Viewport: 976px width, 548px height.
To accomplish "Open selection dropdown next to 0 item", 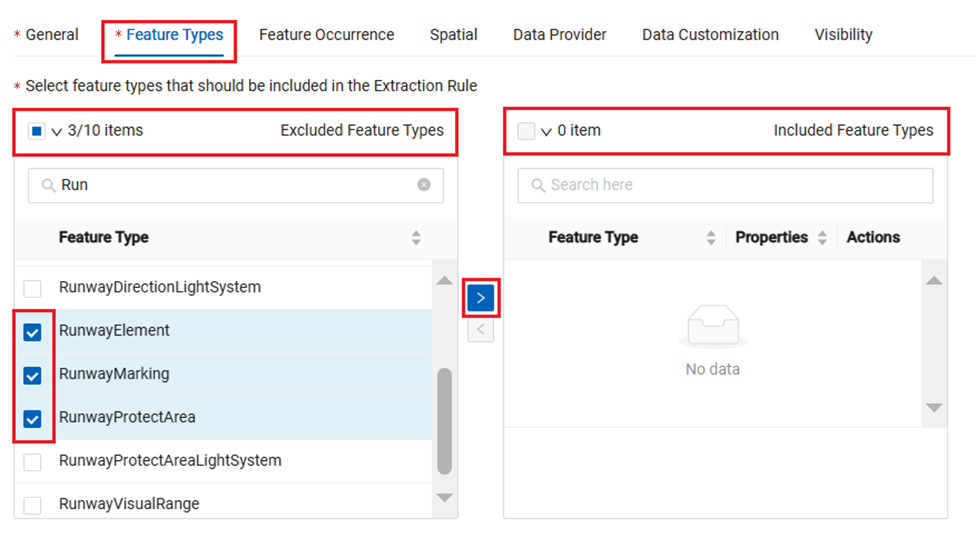I will [x=547, y=131].
